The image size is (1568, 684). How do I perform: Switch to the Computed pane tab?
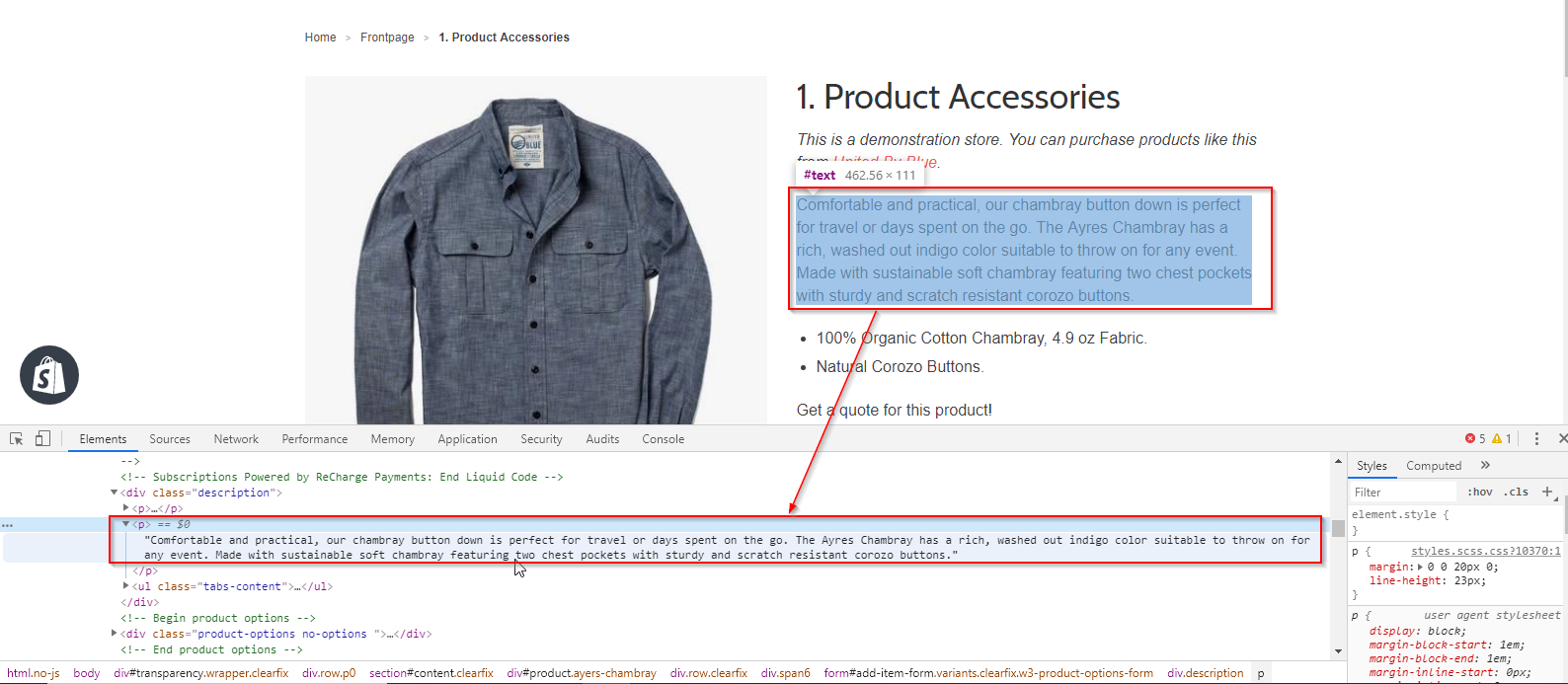(x=1434, y=466)
